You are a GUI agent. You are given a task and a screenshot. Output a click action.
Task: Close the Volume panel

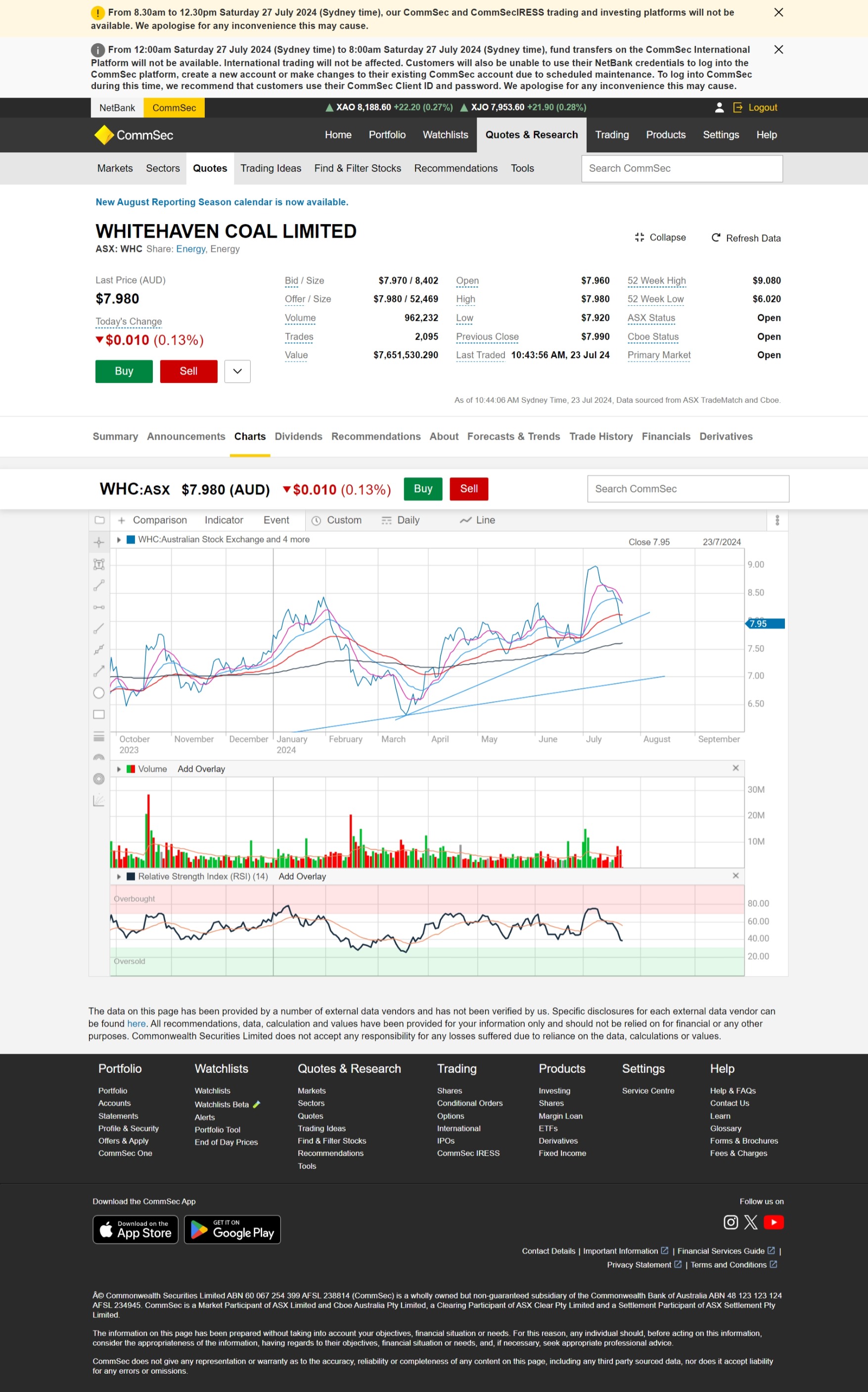tap(735, 768)
